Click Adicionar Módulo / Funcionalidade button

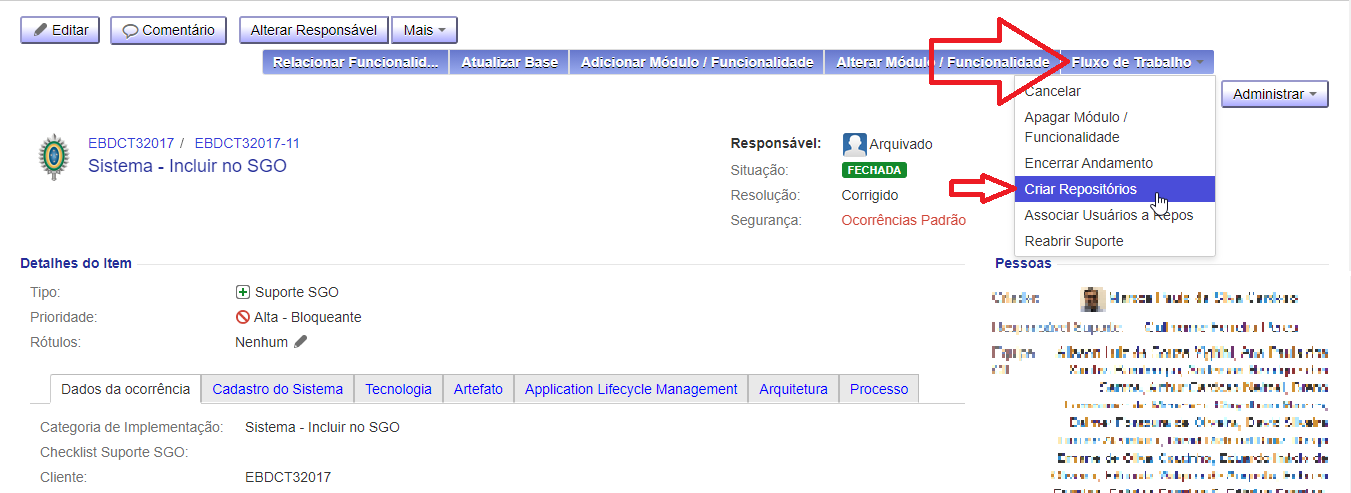coord(696,62)
